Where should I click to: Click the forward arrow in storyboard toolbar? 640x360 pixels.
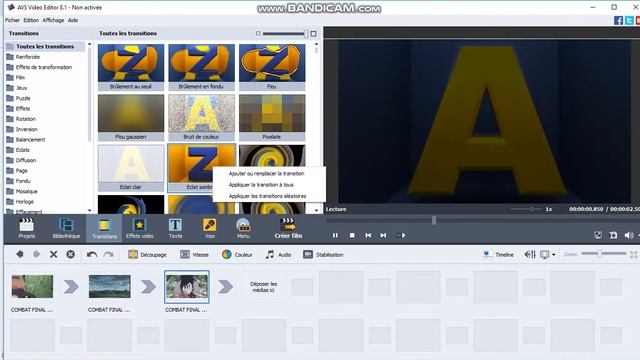(36, 254)
